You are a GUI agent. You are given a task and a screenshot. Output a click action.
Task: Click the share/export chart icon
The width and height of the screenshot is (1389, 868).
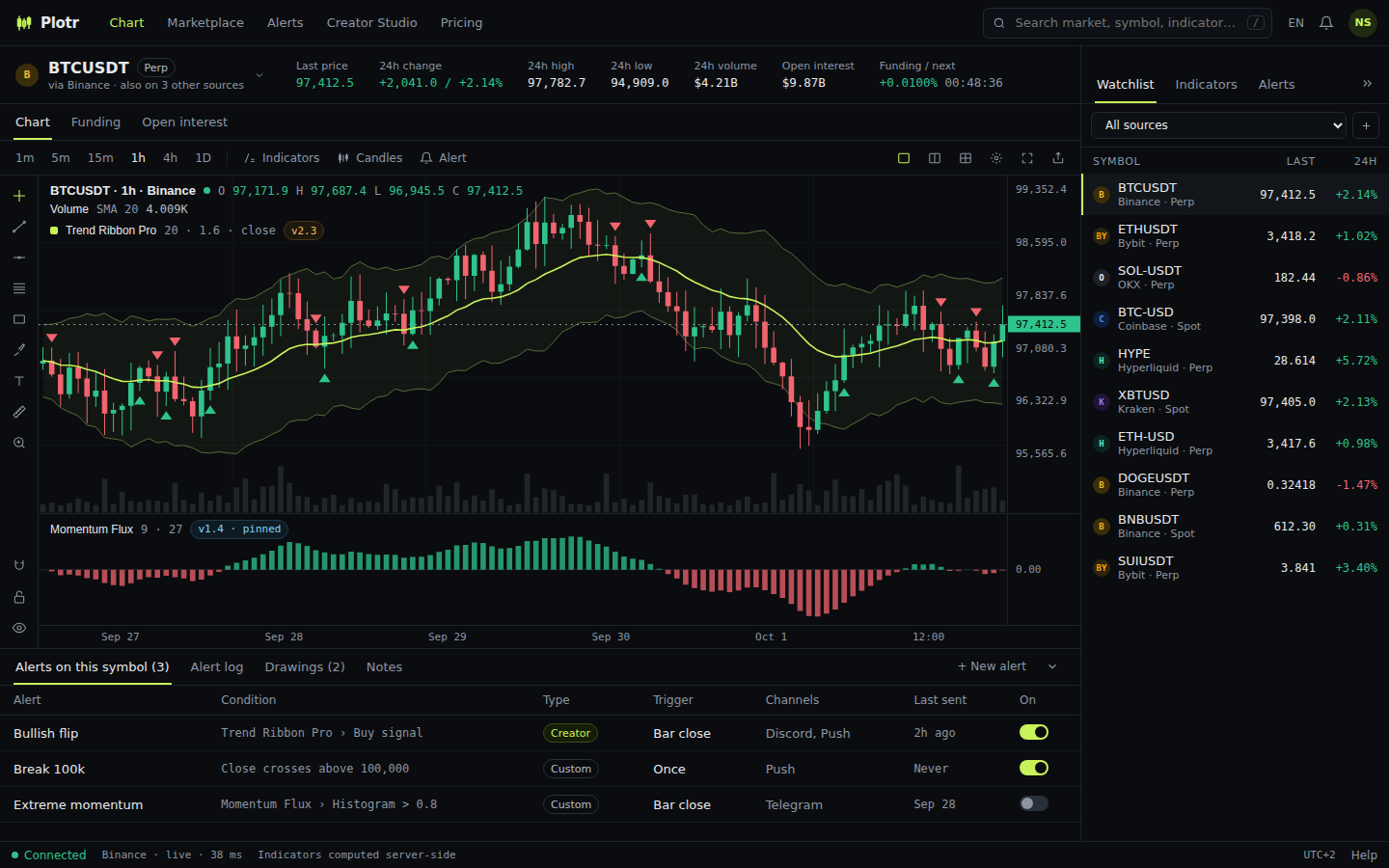(x=1058, y=158)
